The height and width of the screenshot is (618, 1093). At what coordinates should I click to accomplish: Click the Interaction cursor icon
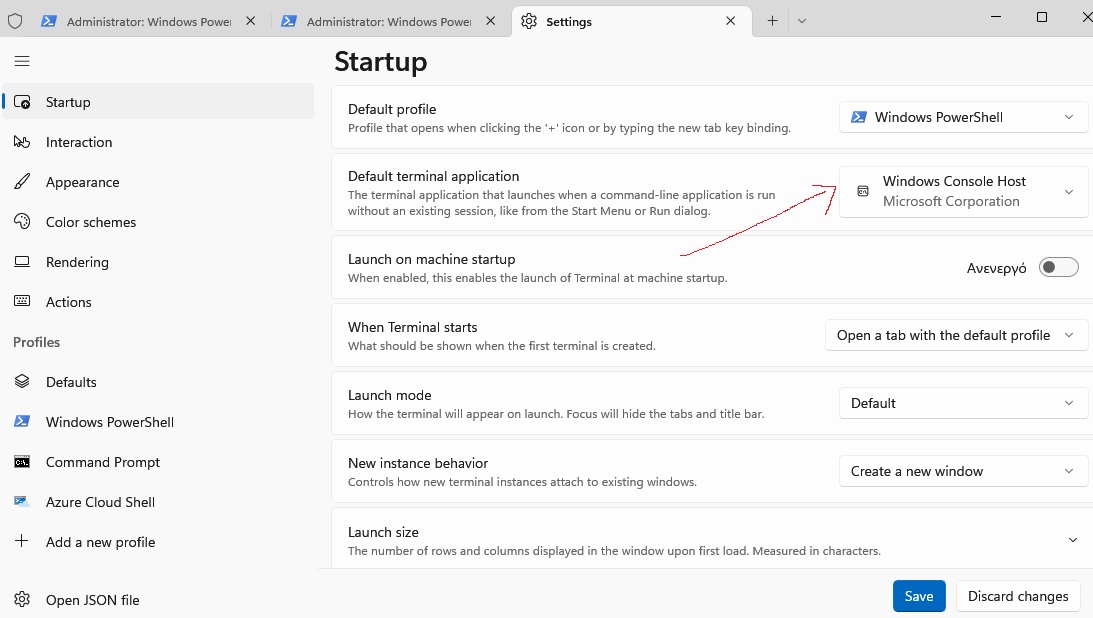click(22, 142)
